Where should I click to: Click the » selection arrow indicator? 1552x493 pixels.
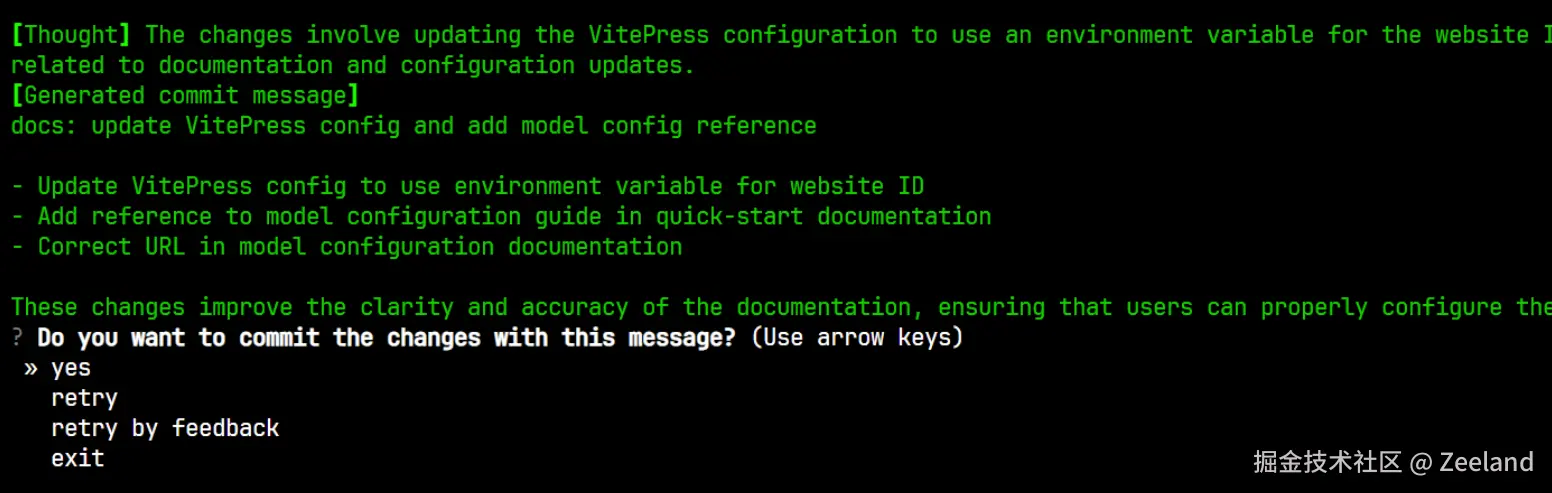[x=31, y=368]
